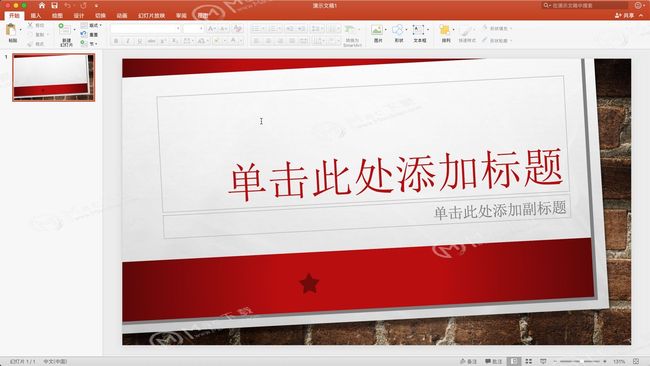Screen dimensions: 650x366
Task: Click the feedback smiley face icon
Action: click(x=638, y=5)
